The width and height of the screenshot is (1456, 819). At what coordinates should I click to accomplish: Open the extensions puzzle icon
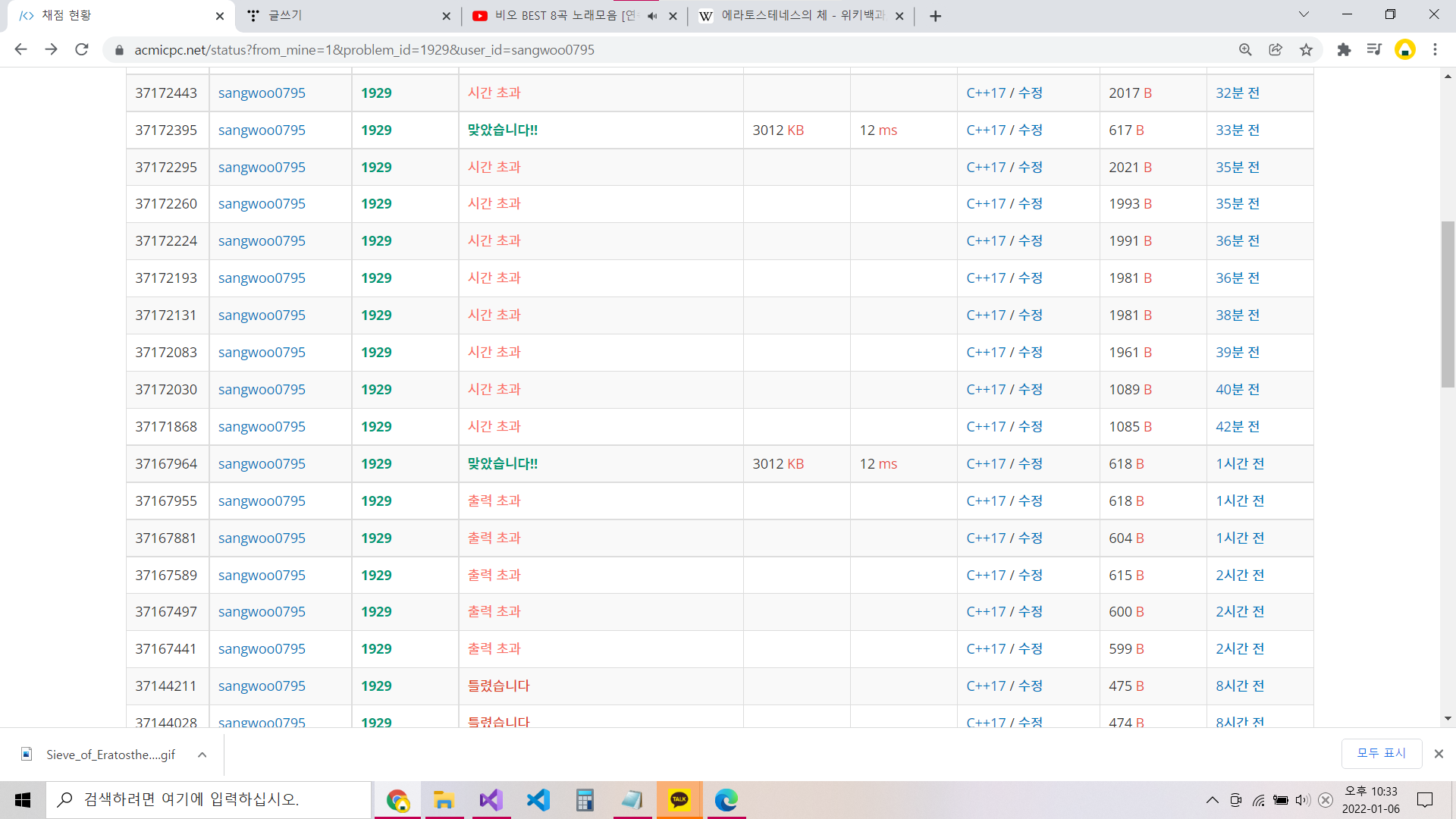tap(1344, 50)
